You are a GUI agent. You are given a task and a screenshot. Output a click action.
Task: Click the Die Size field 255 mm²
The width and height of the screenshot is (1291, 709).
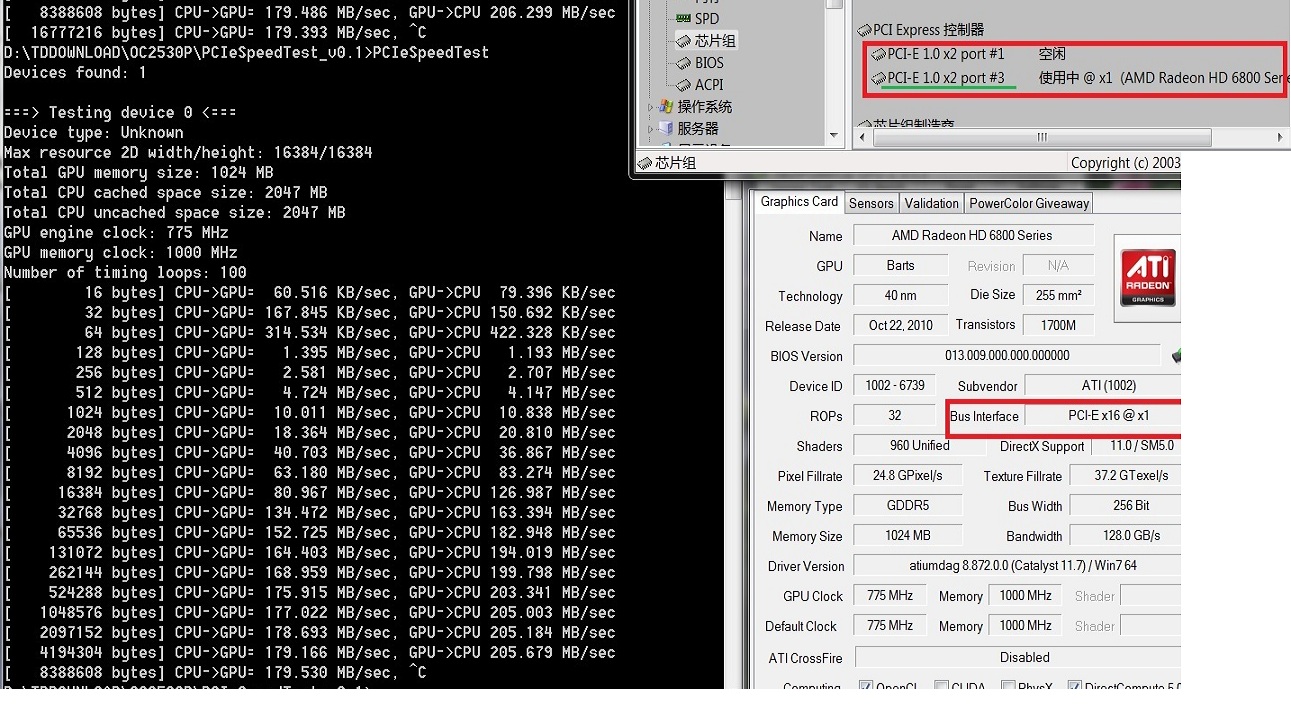click(1059, 295)
